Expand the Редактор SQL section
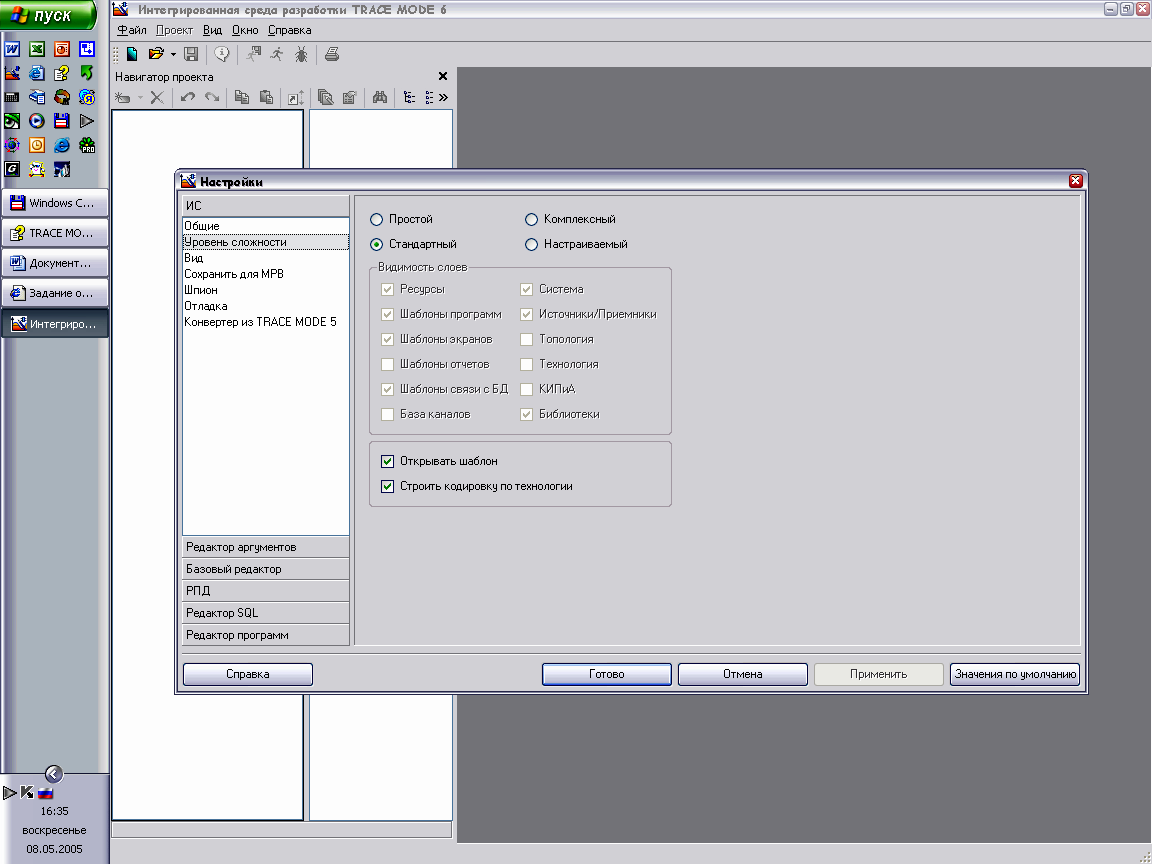Viewport: 1152px width, 864px height. (x=265, y=613)
